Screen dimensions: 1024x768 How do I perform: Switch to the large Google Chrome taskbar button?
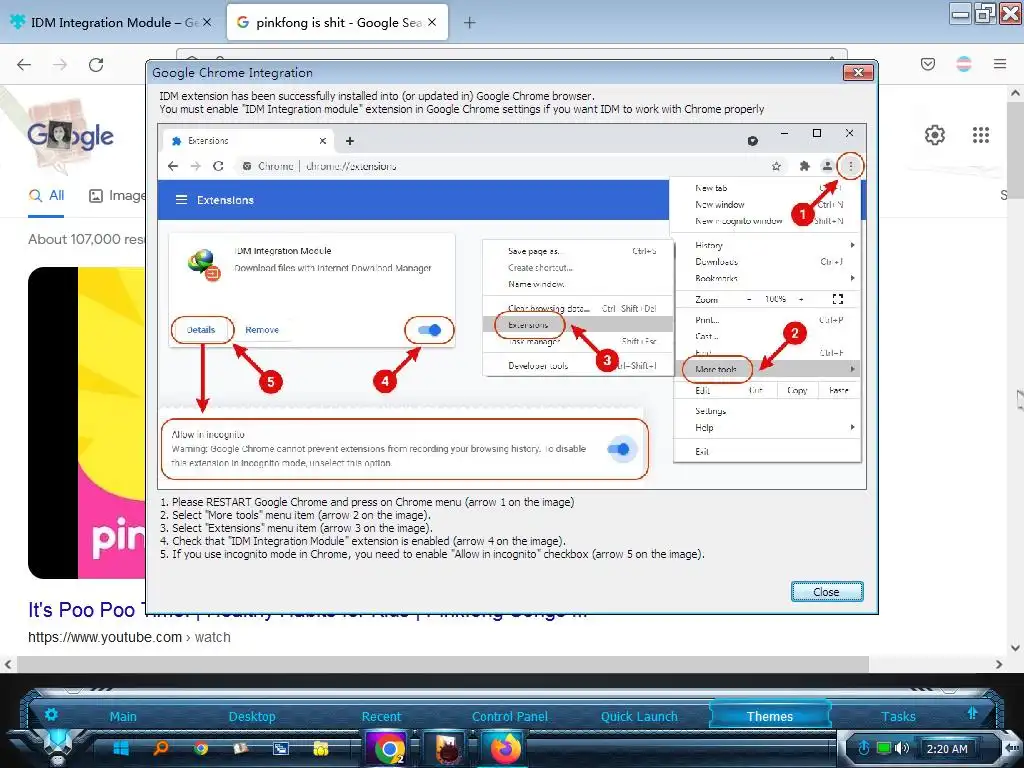pos(389,748)
